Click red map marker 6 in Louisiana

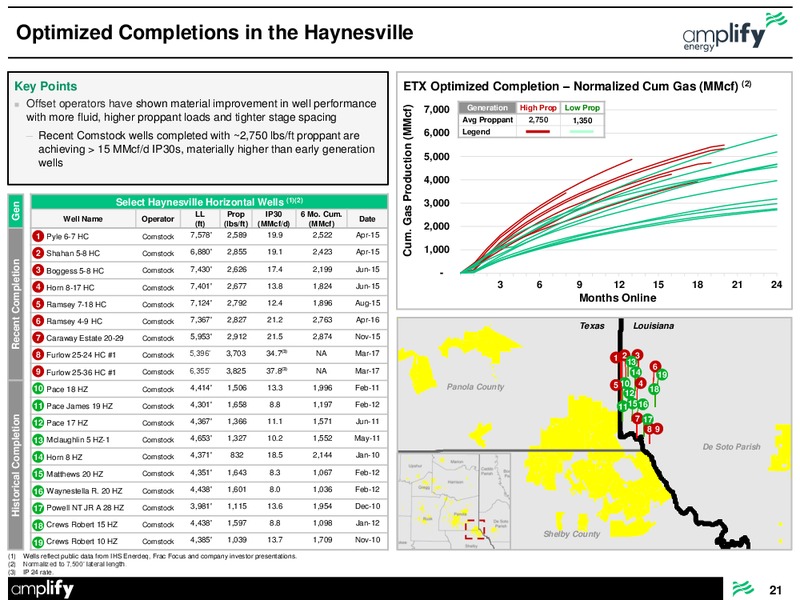pyautogui.click(x=655, y=366)
